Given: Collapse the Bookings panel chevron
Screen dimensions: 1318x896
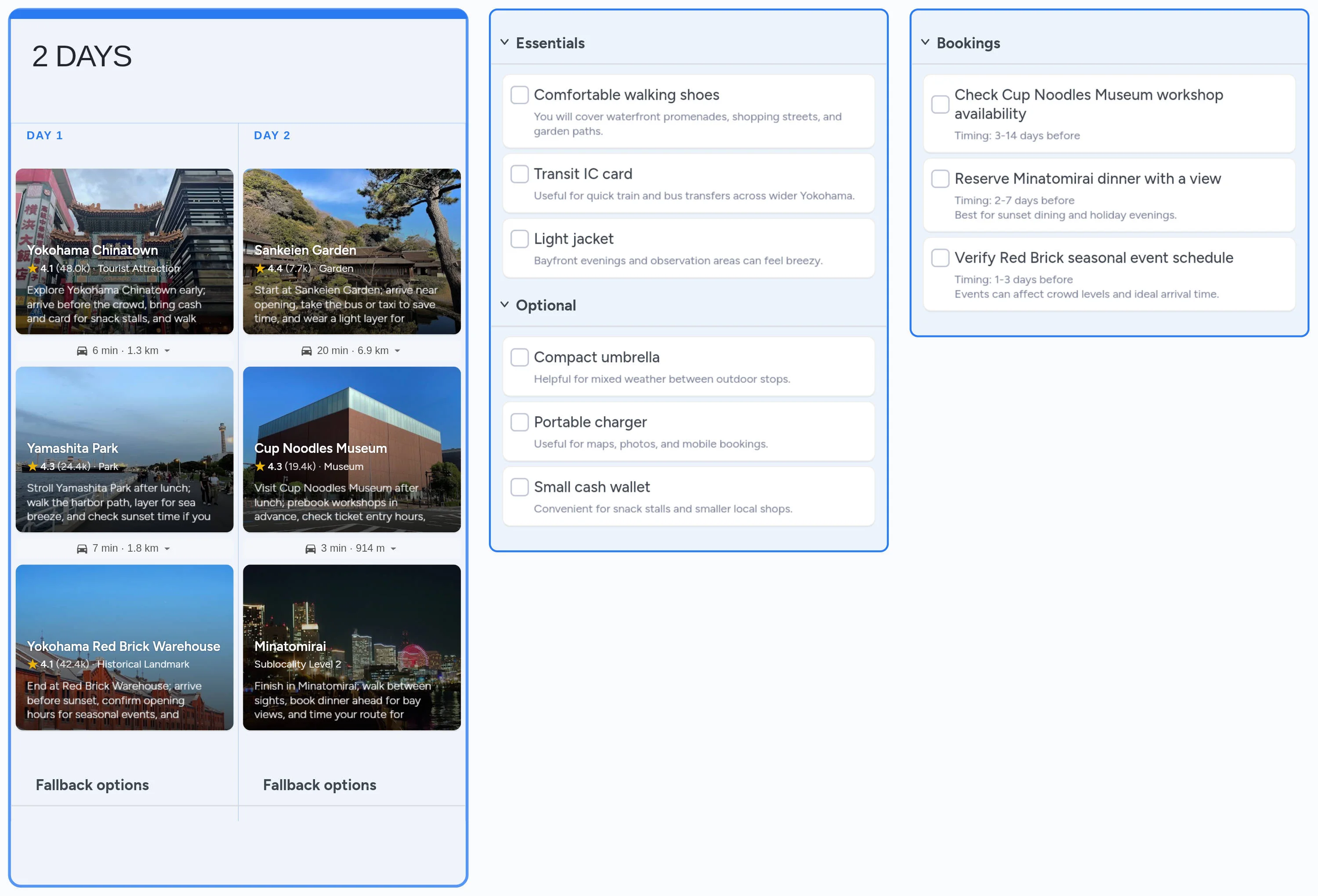Looking at the screenshot, I should click(925, 43).
